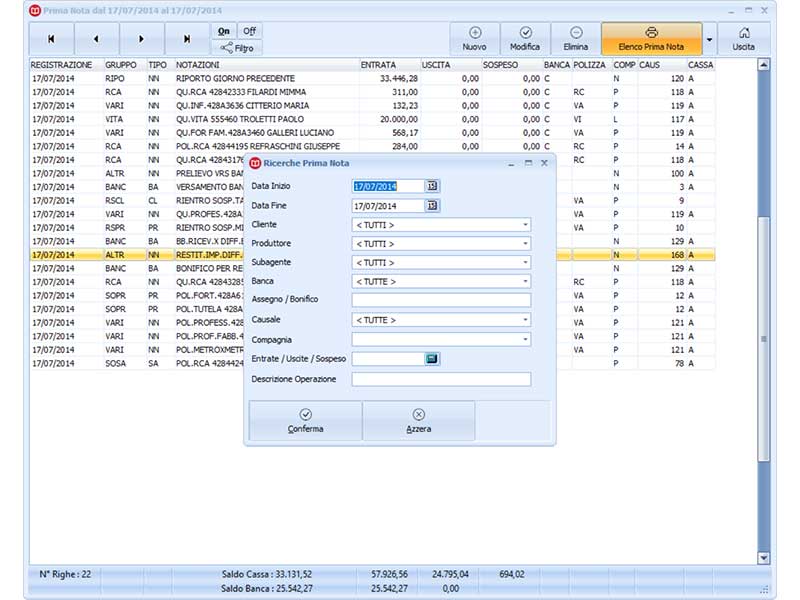The height and width of the screenshot is (600, 800).
Task: Confirm the search with Conferma
Action: [305, 421]
